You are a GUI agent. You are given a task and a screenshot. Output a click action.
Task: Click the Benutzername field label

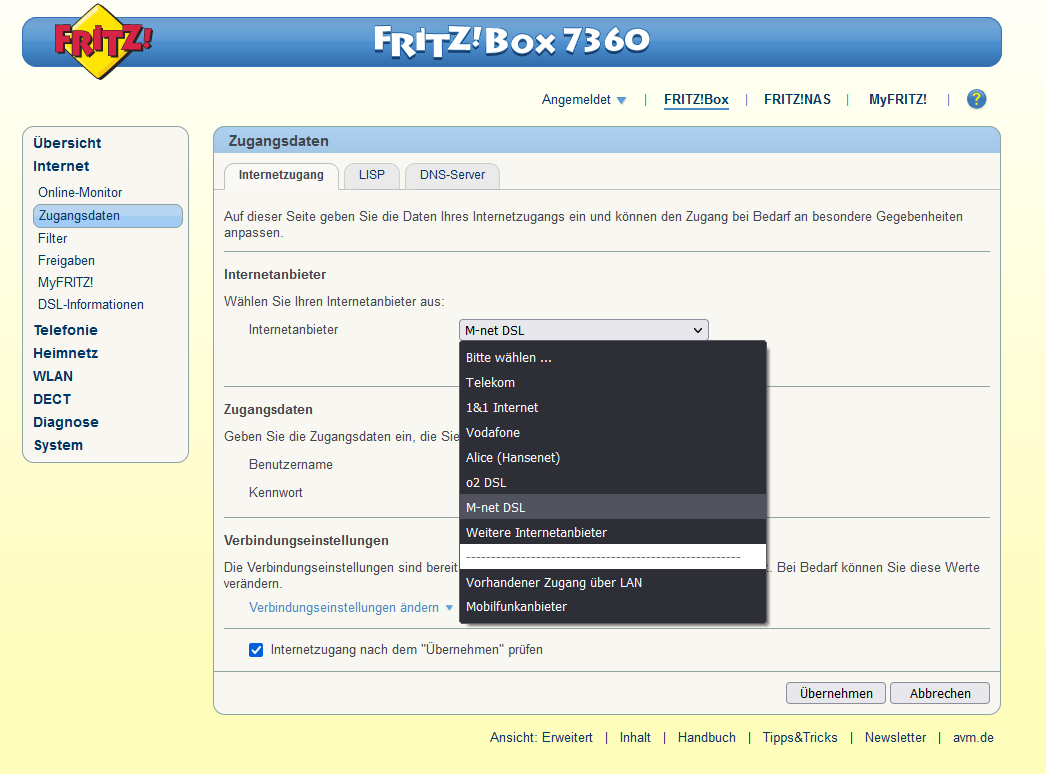[291, 464]
